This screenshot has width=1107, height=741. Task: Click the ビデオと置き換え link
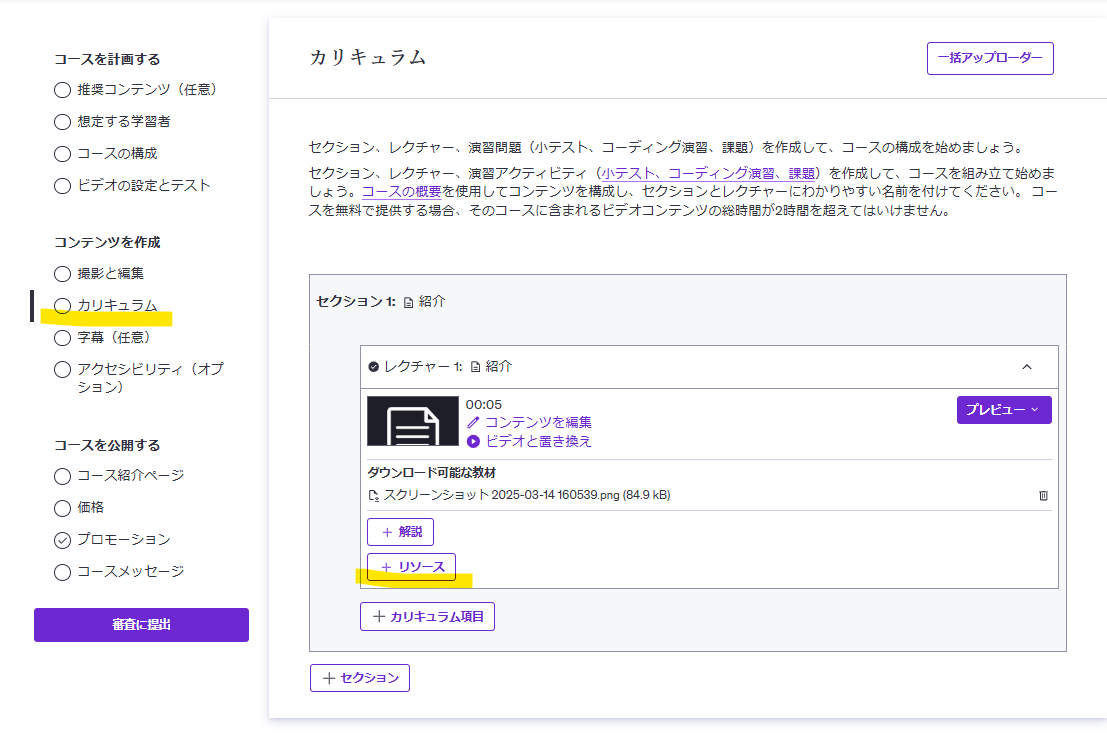539,441
